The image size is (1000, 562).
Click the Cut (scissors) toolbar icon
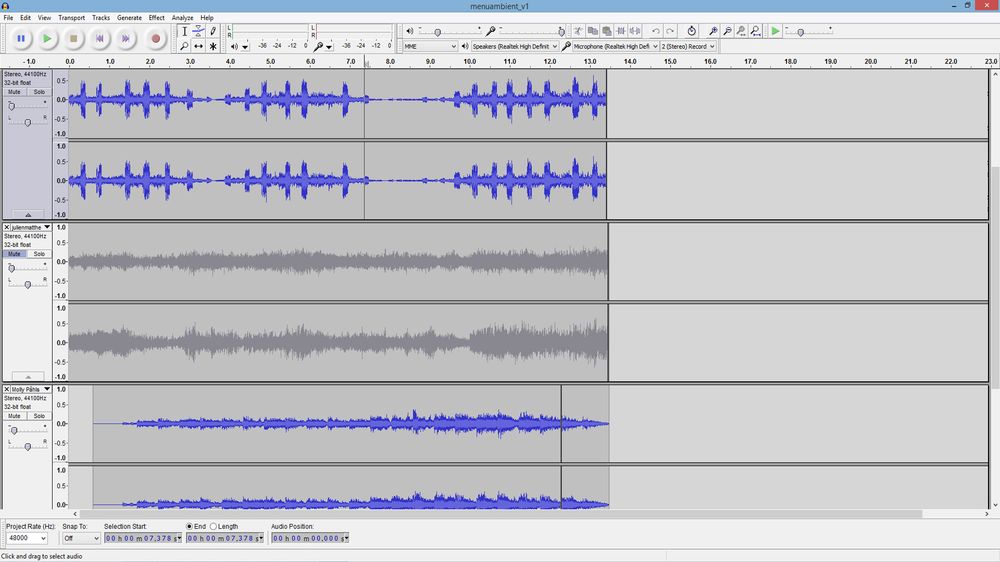pos(578,31)
